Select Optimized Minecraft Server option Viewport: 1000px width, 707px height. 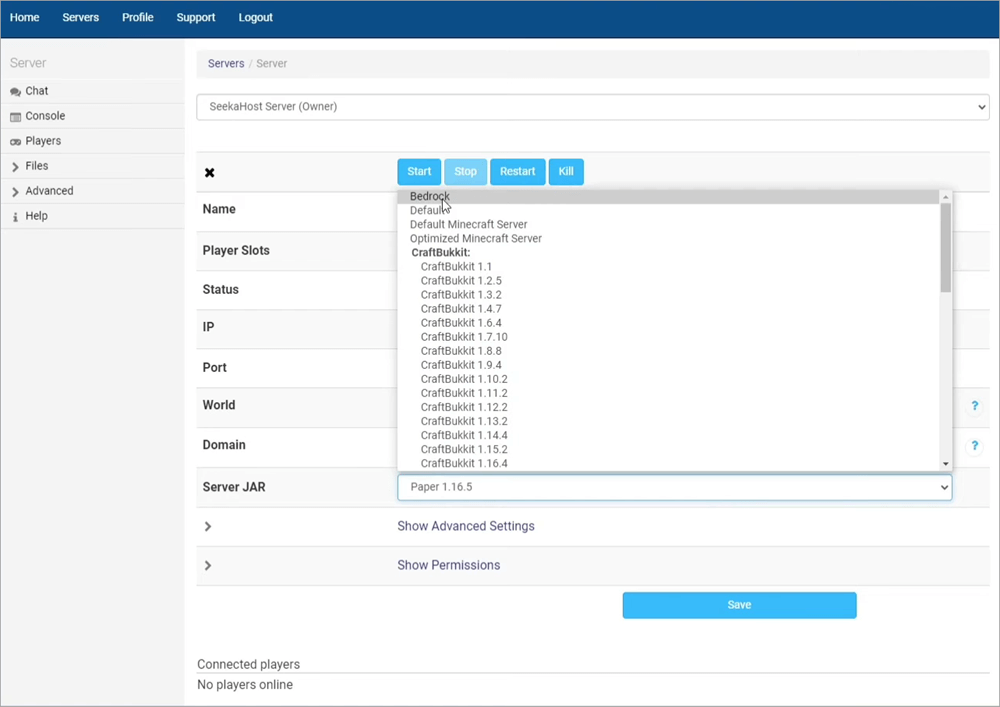coord(476,239)
